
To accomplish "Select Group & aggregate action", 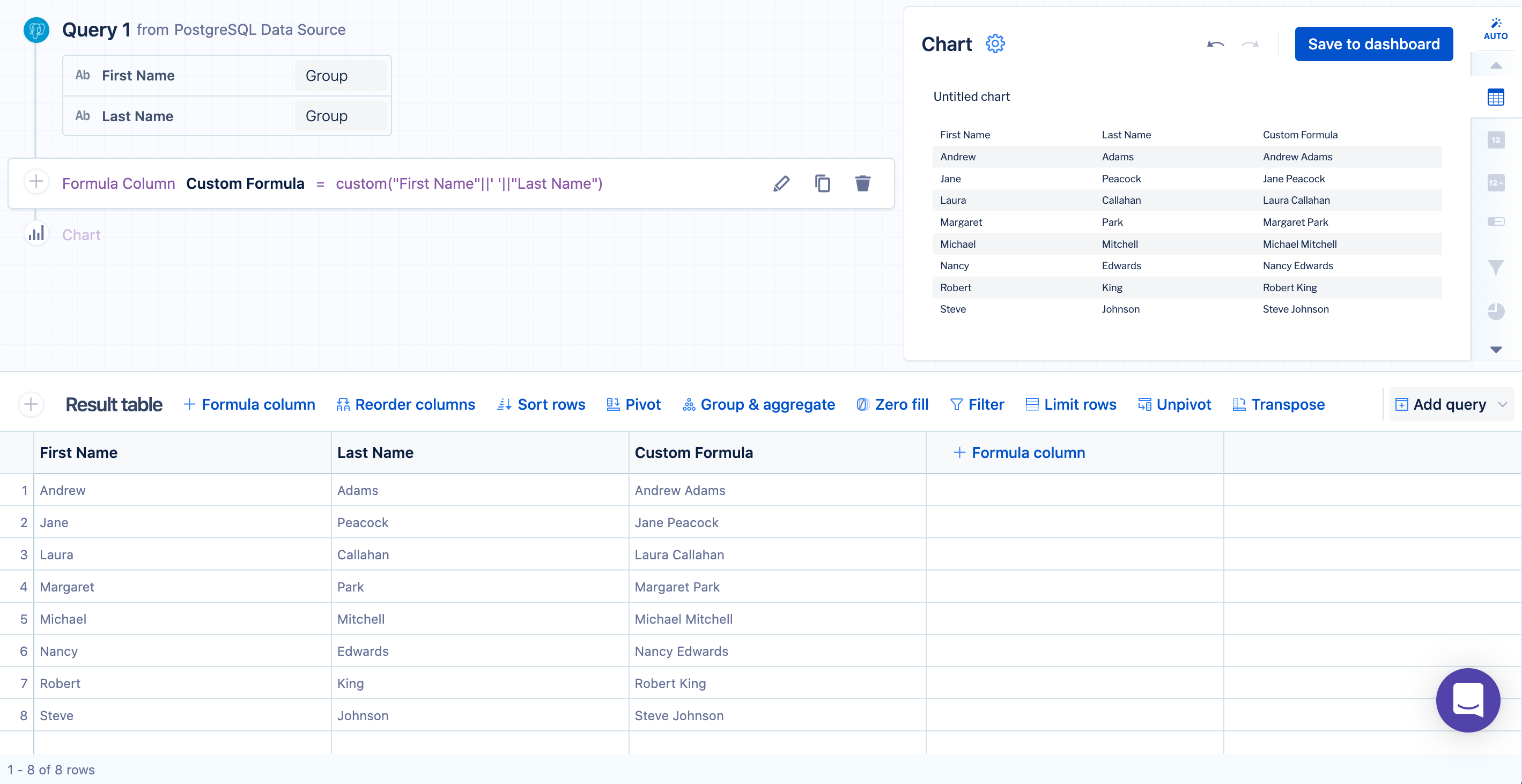I will tap(759, 405).
